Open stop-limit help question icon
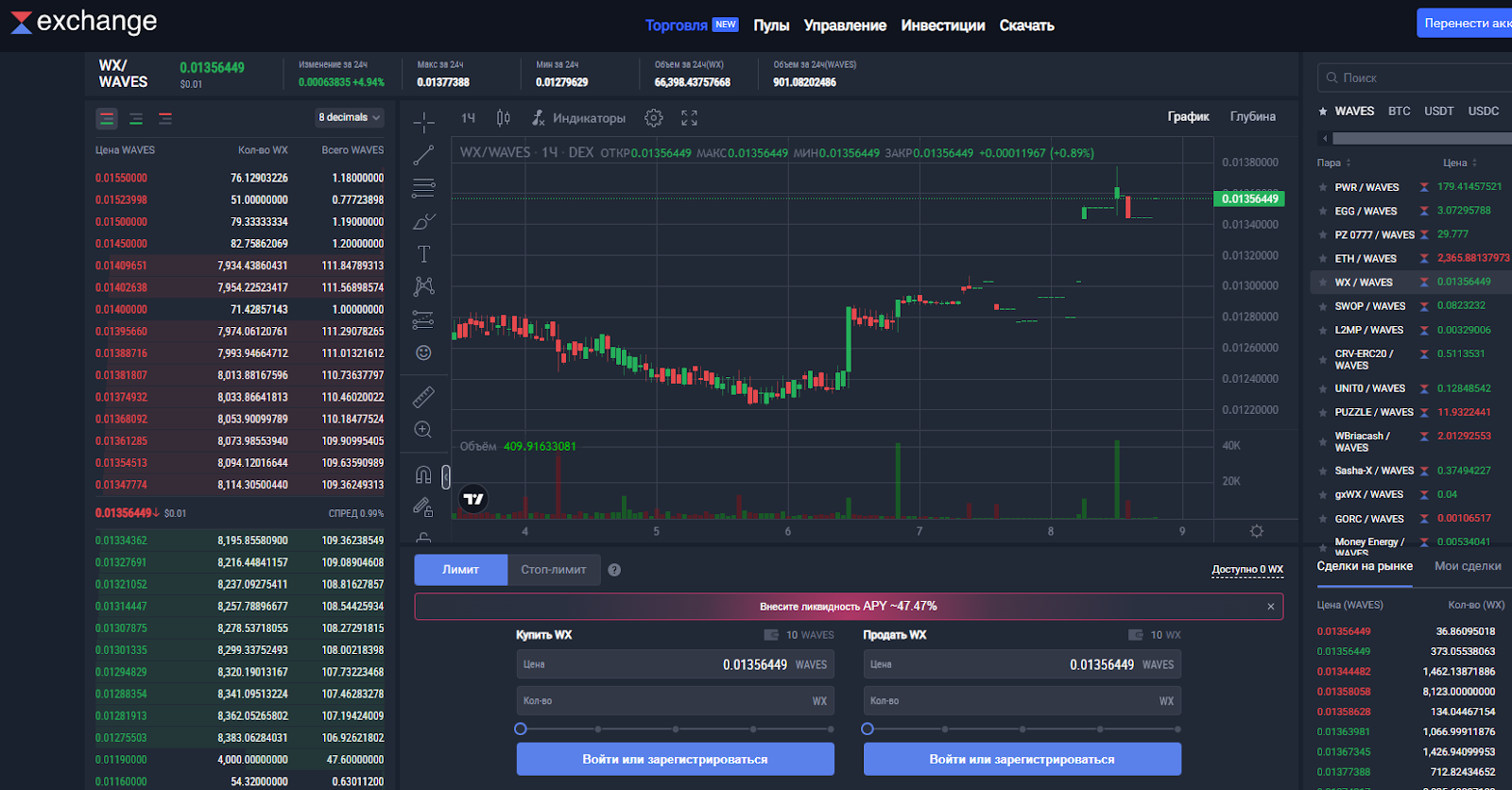 coord(614,570)
